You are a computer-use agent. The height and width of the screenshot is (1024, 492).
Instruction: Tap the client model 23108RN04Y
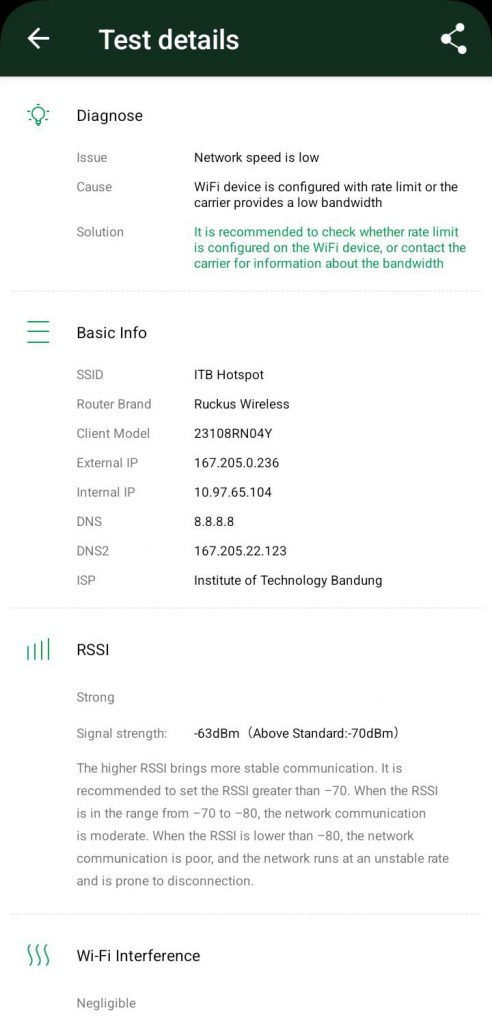click(x=233, y=433)
